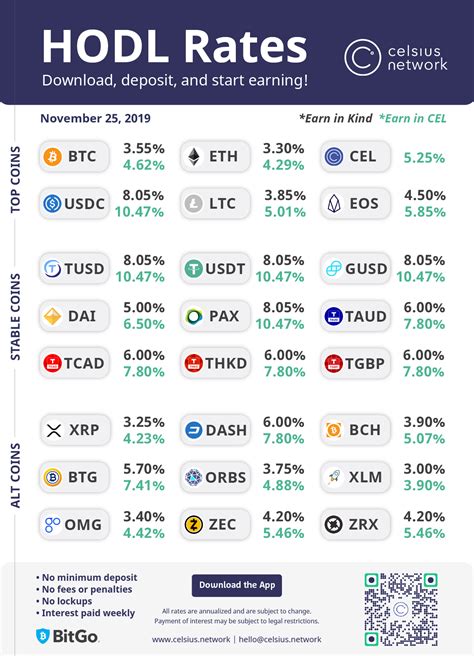The height and width of the screenshot is (656, 474).
Task: Select the Litecoin LTC icon
Action: tap(194, 204)
